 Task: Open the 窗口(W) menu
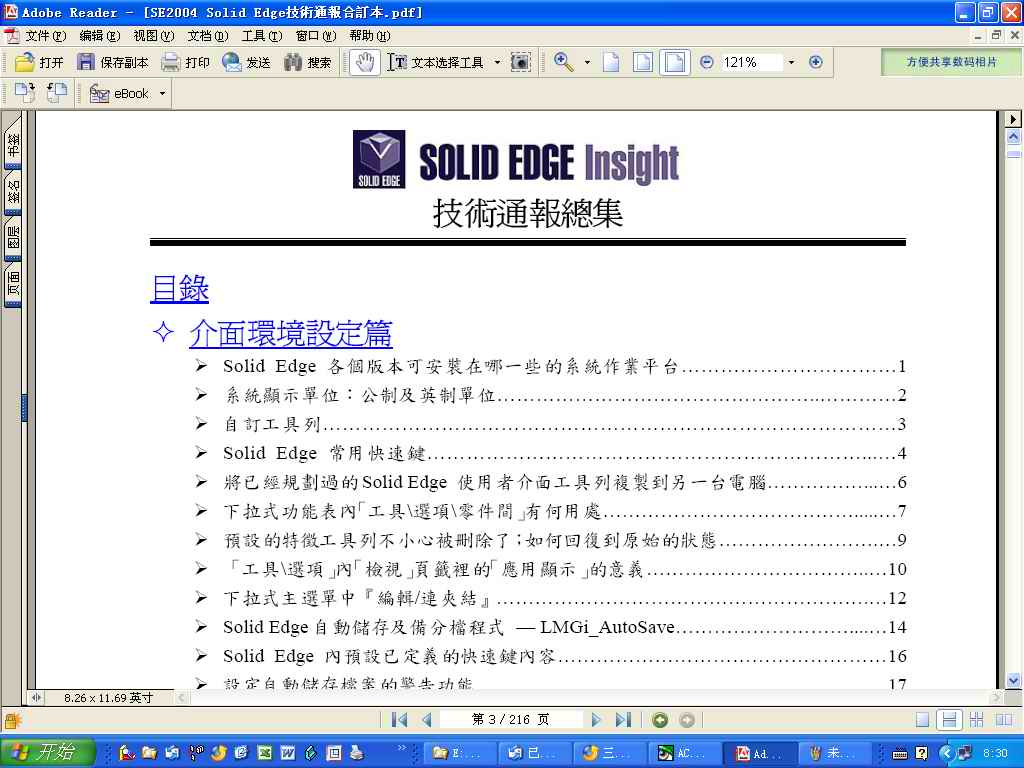[x=316, y=35]
